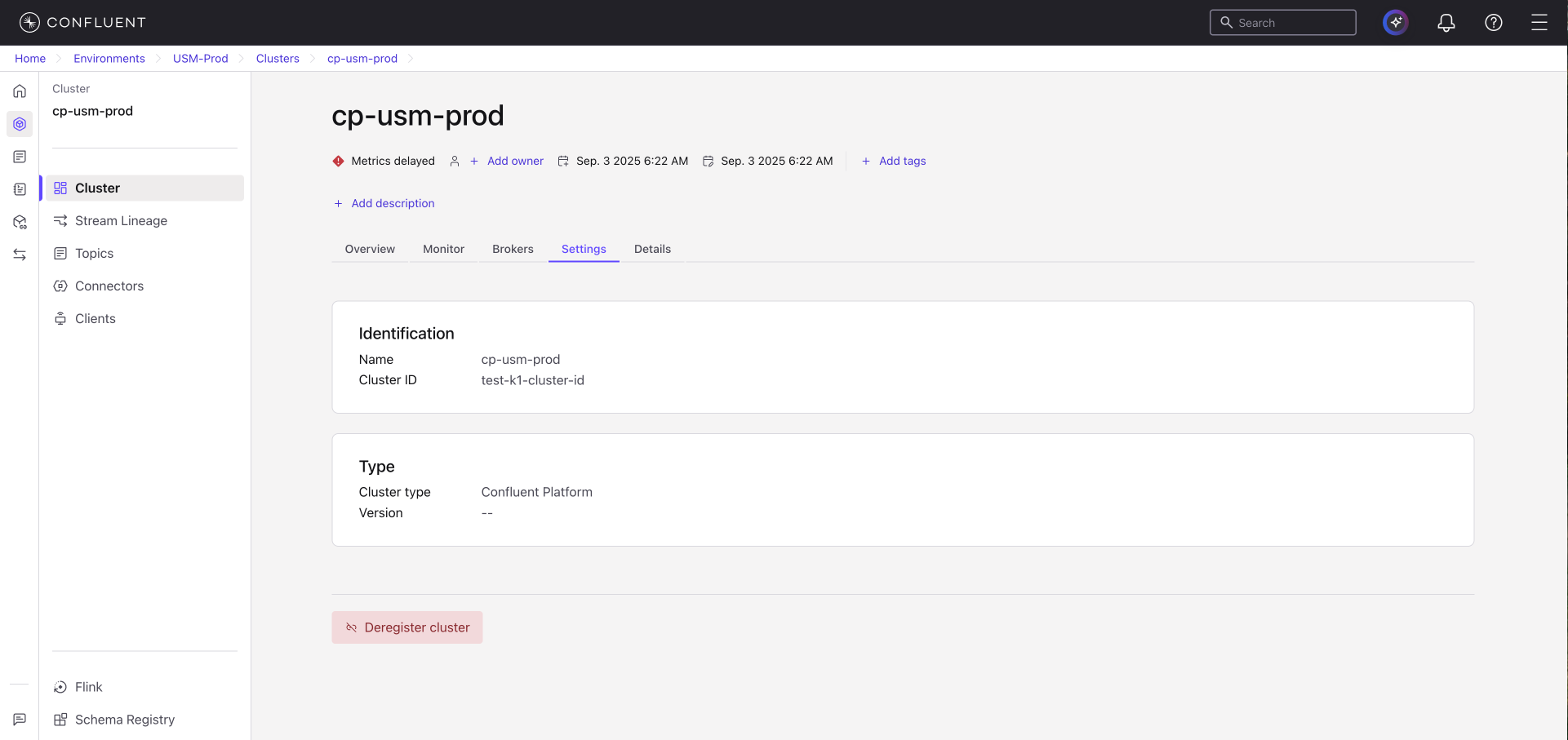1568x740 pixels.
Task: Open USM-Prod in the breadcrumb
Action: click(201, 59)
